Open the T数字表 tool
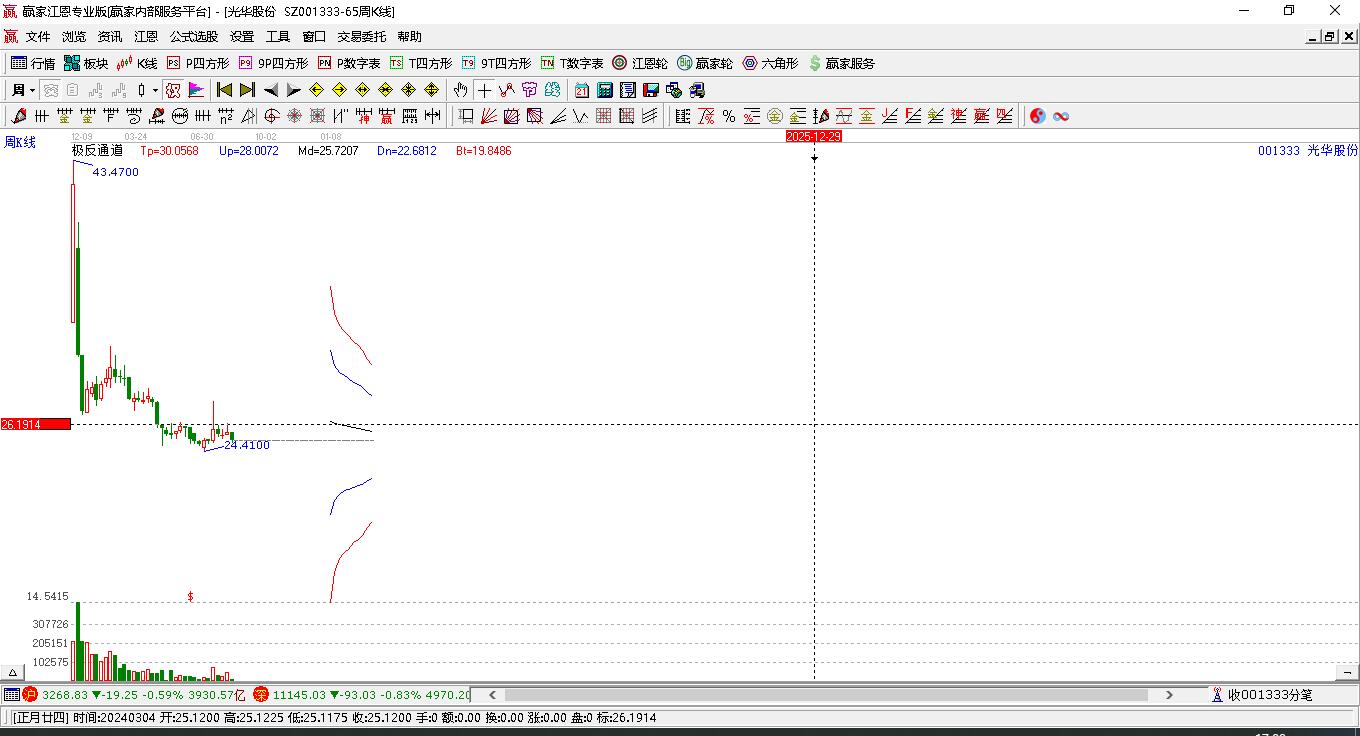Viewport: 1360px width, 736px height. click(572, 63)
